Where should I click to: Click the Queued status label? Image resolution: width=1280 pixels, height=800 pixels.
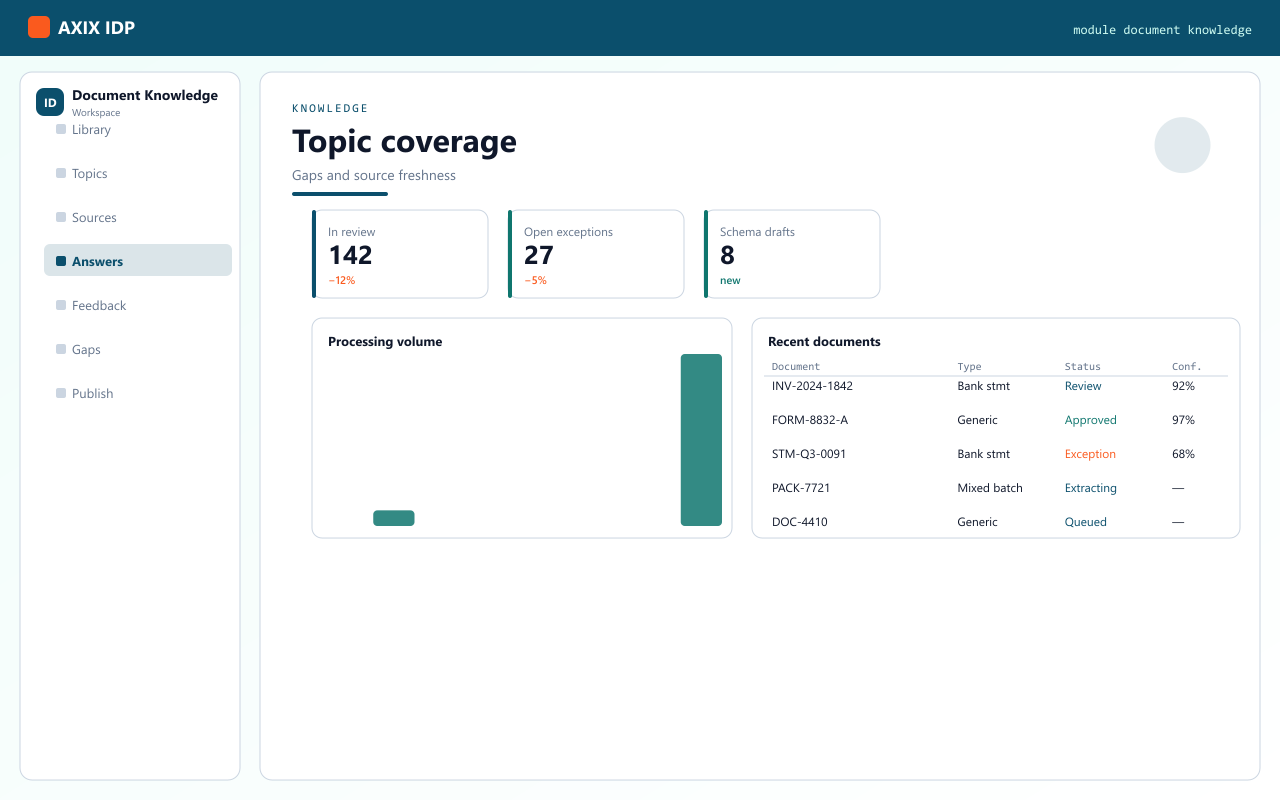(x=1086, y=522)
